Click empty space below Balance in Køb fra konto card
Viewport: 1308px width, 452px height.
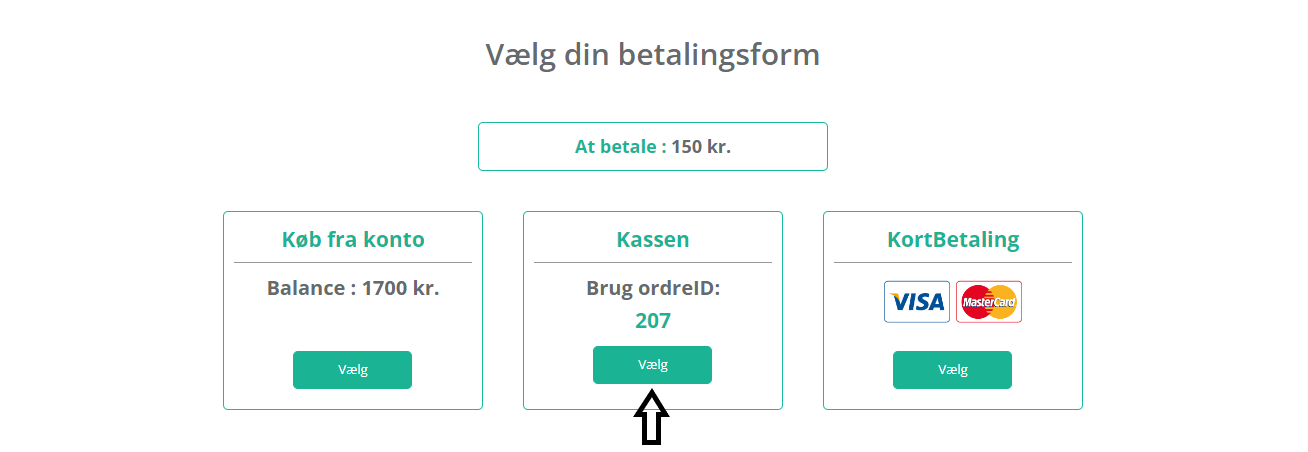(353, 325)
